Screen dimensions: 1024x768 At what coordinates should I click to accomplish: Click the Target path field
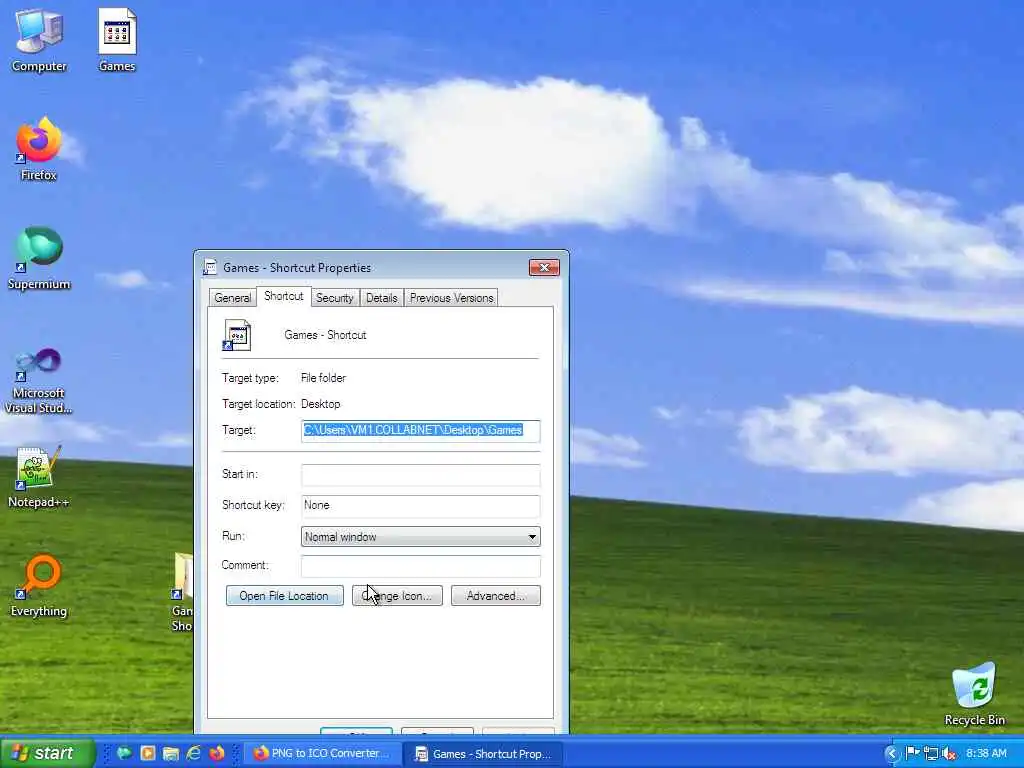tap(421, 430)
